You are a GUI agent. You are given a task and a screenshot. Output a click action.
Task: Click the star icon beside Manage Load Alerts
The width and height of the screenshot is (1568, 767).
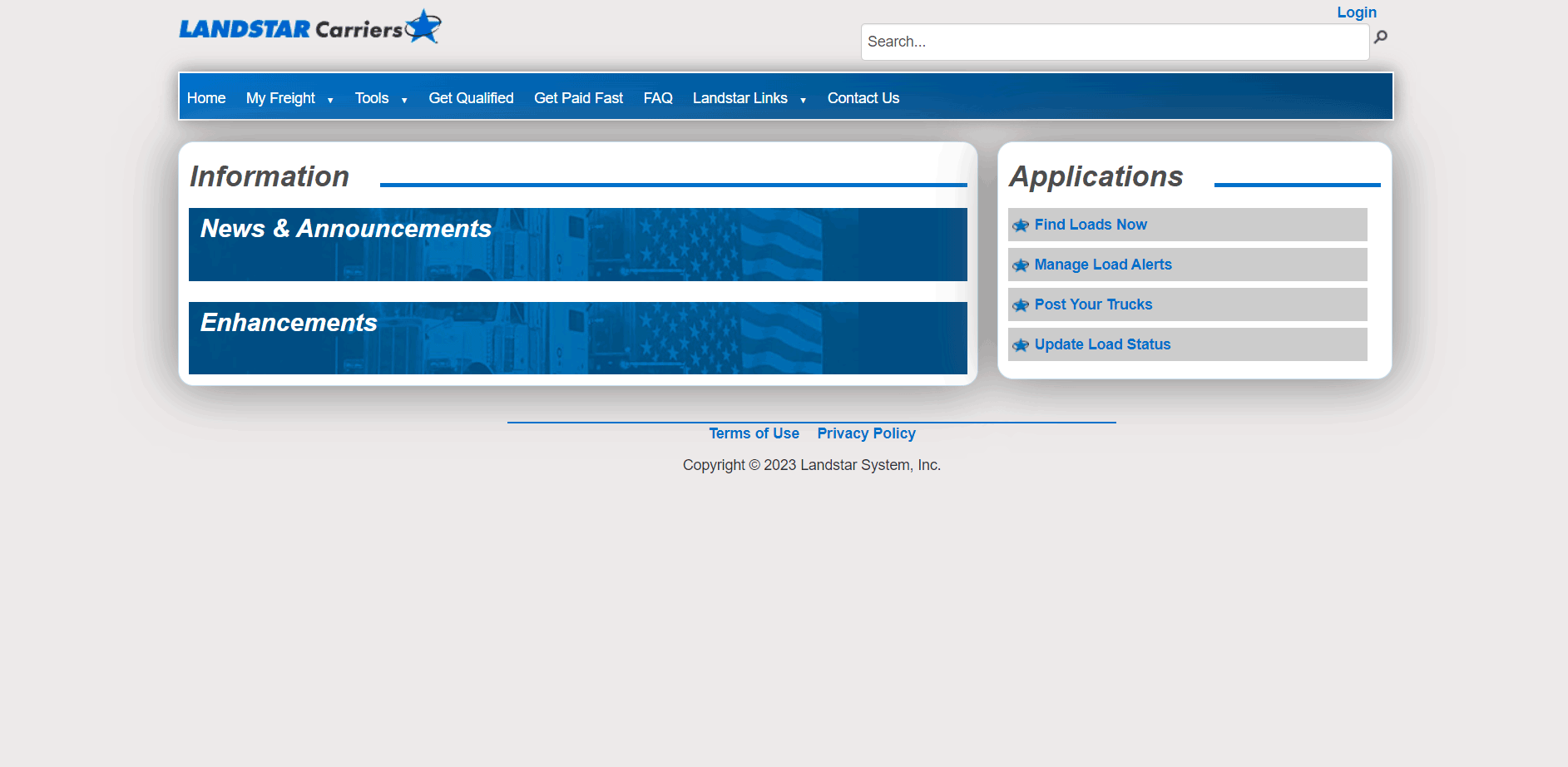[x=1021, y=265]
